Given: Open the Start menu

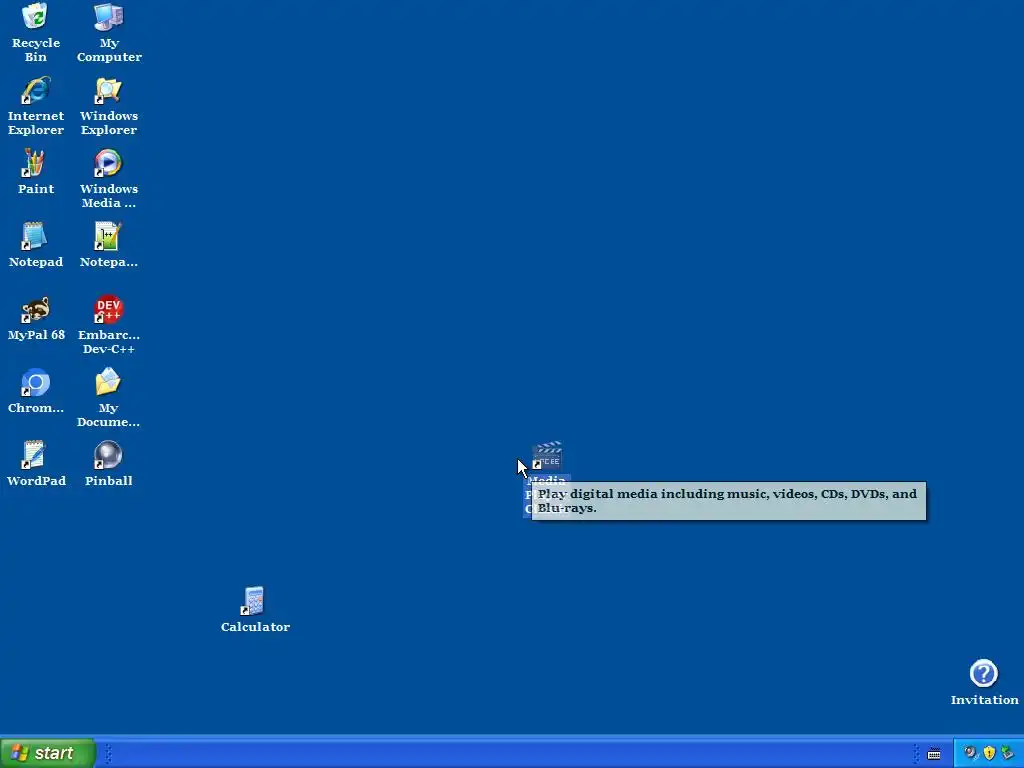Looking at the screenshot, I should (48, 753).
